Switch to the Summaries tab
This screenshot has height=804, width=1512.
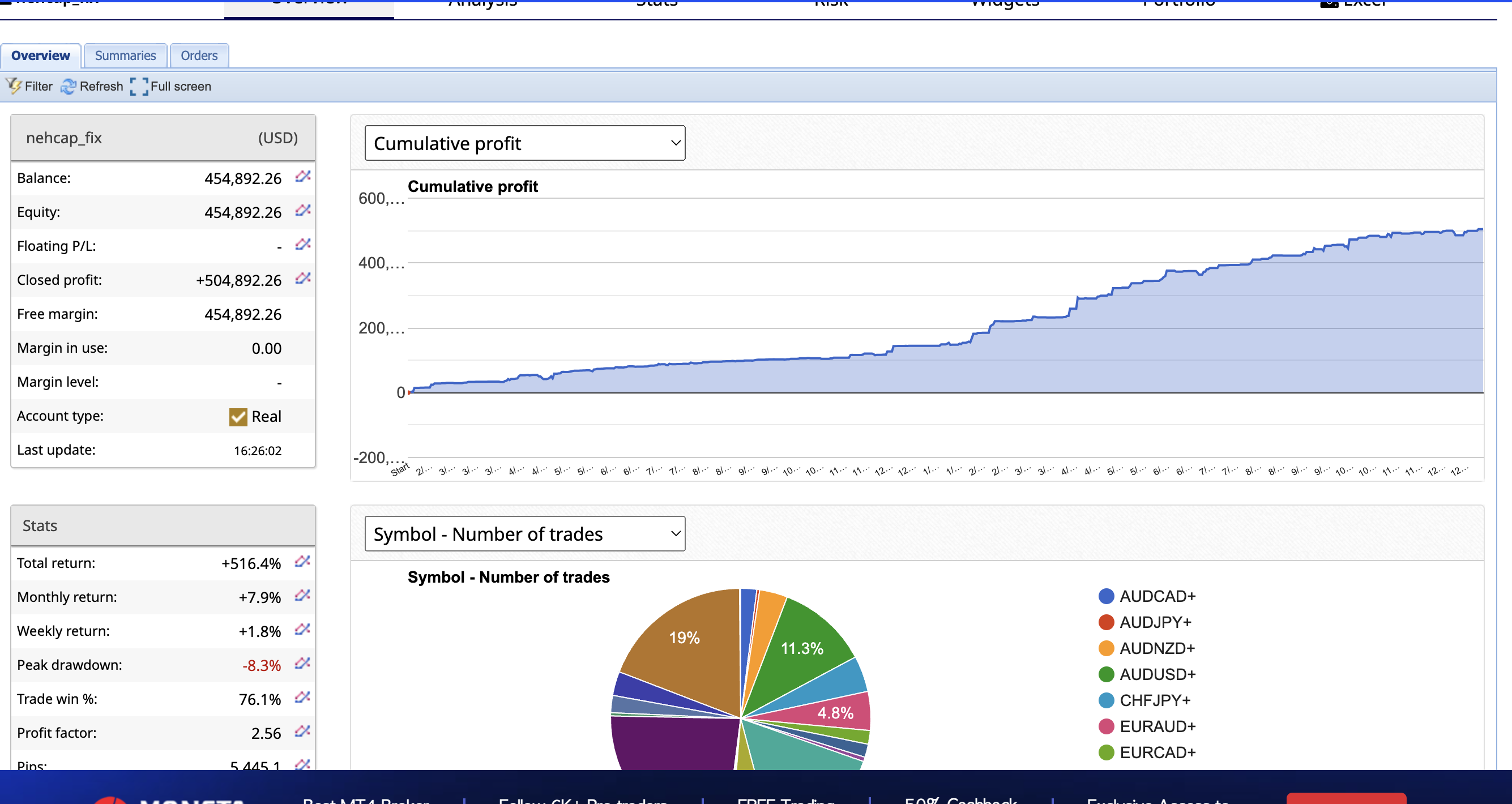(x=125, y=55)
